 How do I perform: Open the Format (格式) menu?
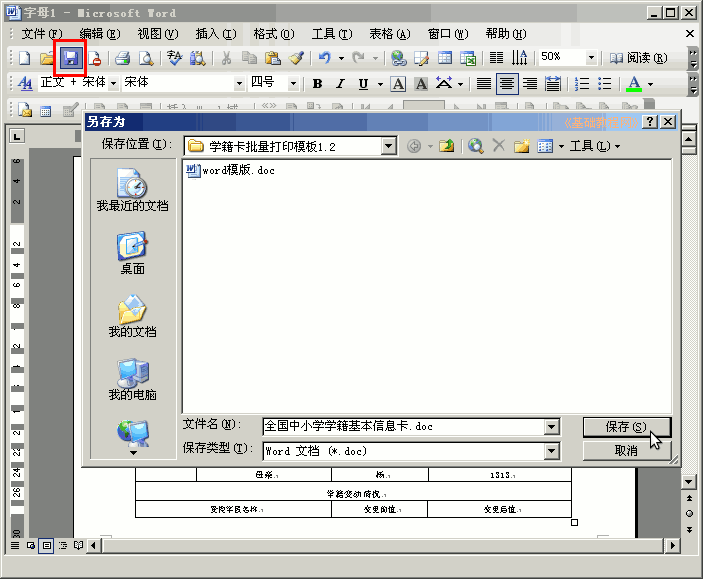(x=273, y=34)
